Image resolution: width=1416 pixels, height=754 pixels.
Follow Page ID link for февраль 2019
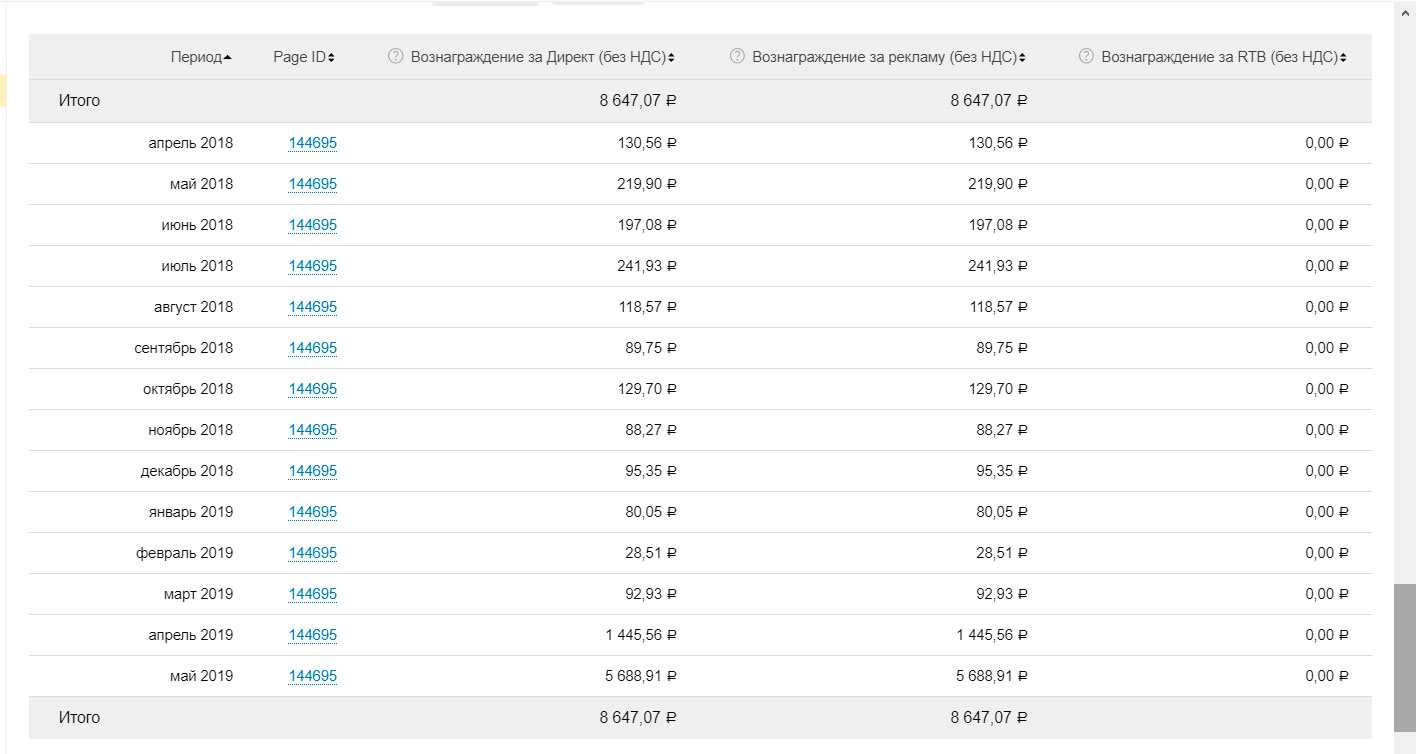pyautogui.click(x=312, y=553)
